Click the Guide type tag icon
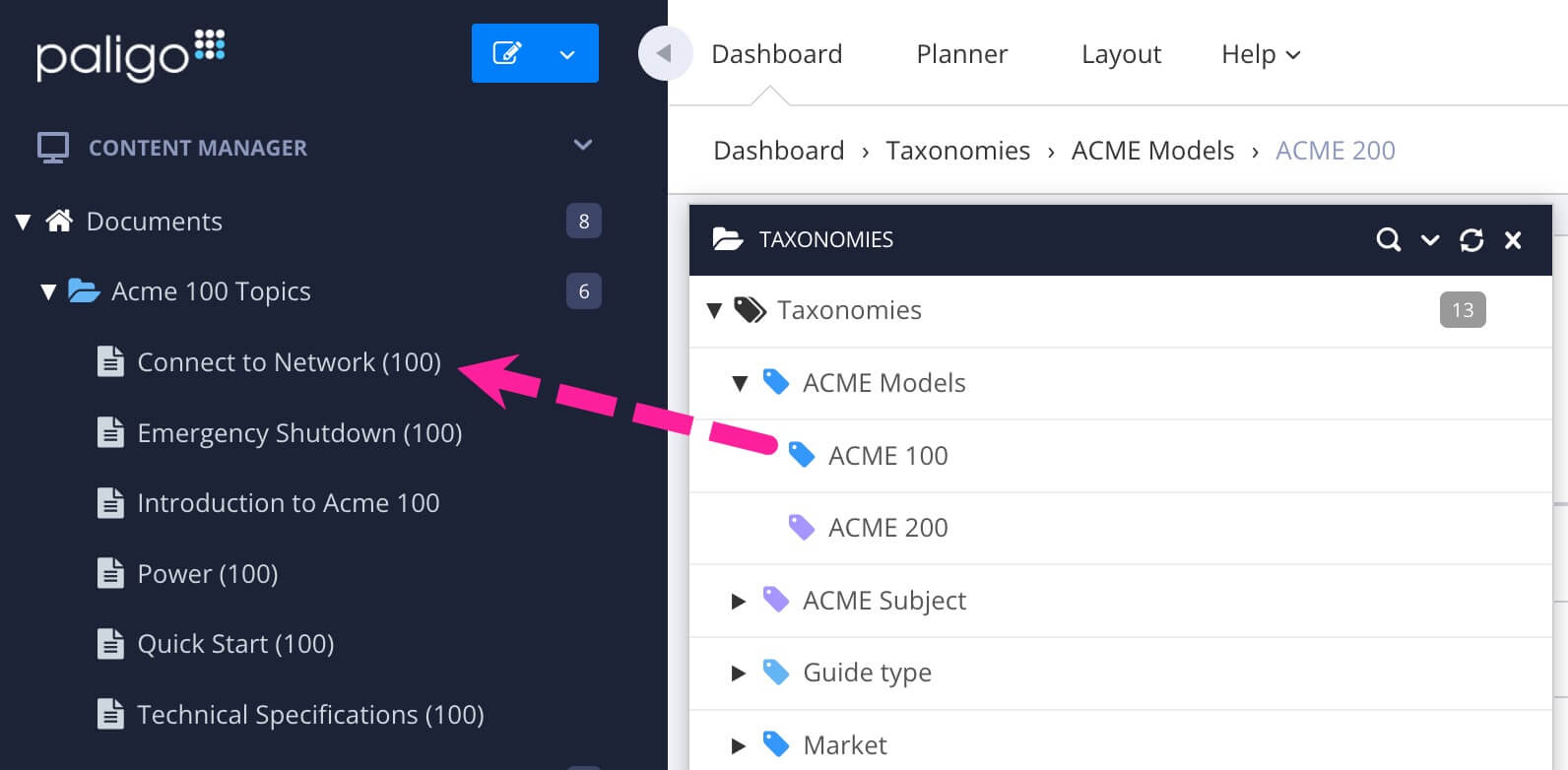The image size is (1568, 770). (x=776, y=672)
